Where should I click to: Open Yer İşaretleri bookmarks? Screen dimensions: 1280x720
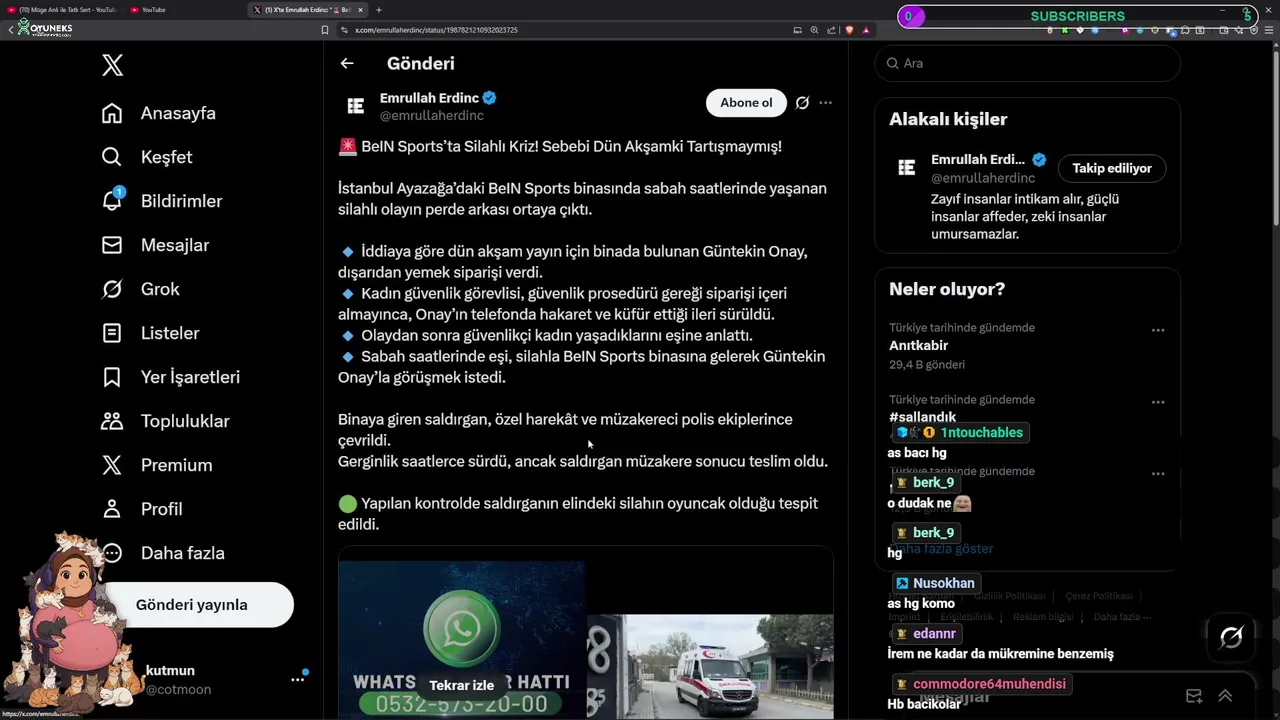(x=170, y=377)
